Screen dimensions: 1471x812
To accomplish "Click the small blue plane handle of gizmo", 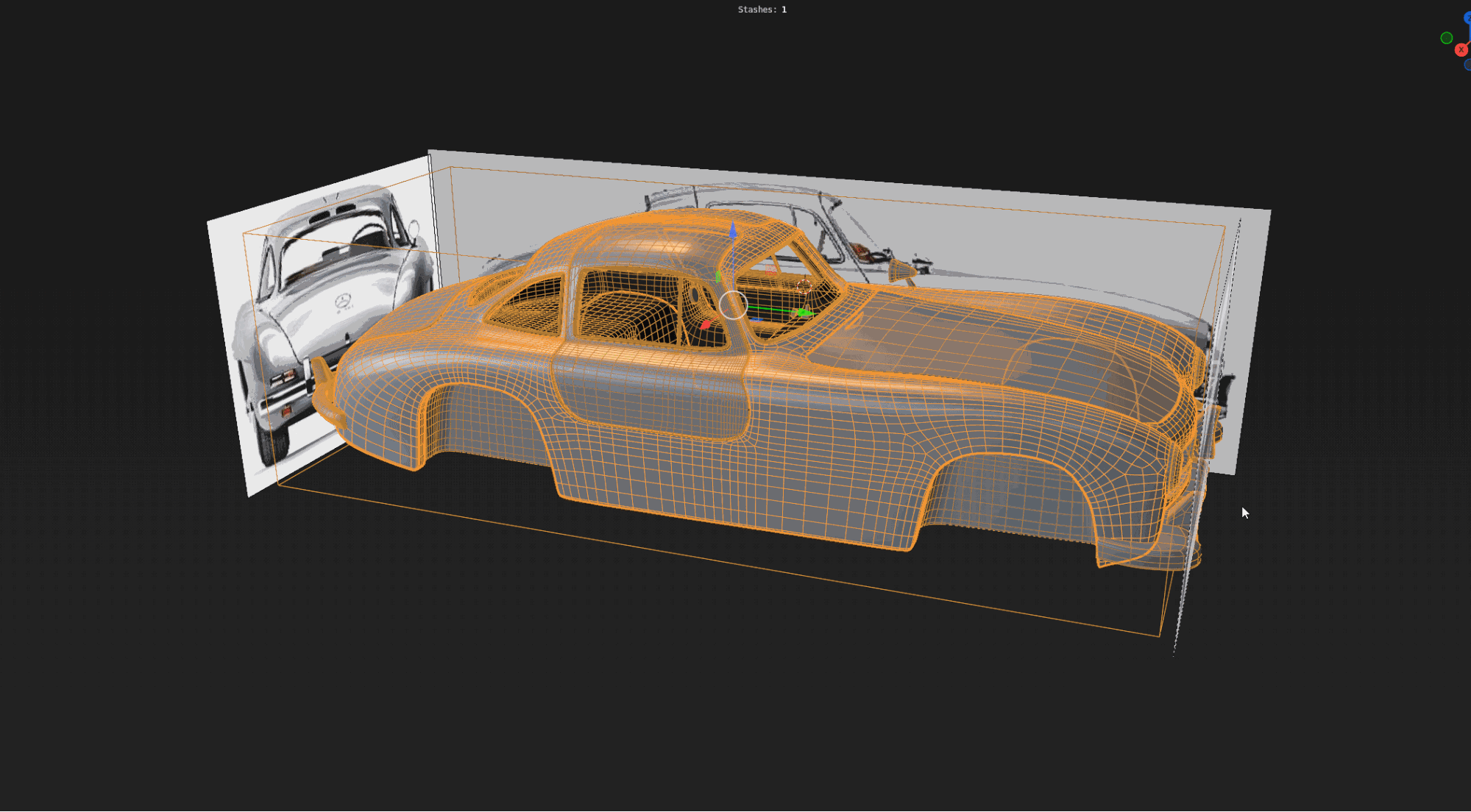I will tap(756, 321).
